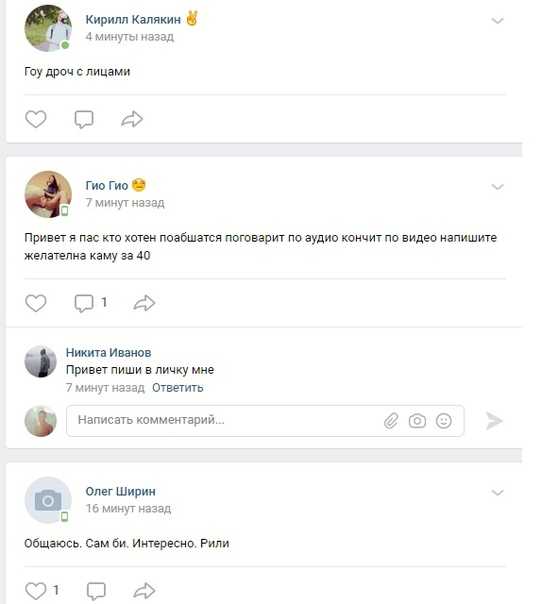Viewport: 542px width, 604px height.
Task: Open the emoji smiley picker
Action: (x=444, y=421)
